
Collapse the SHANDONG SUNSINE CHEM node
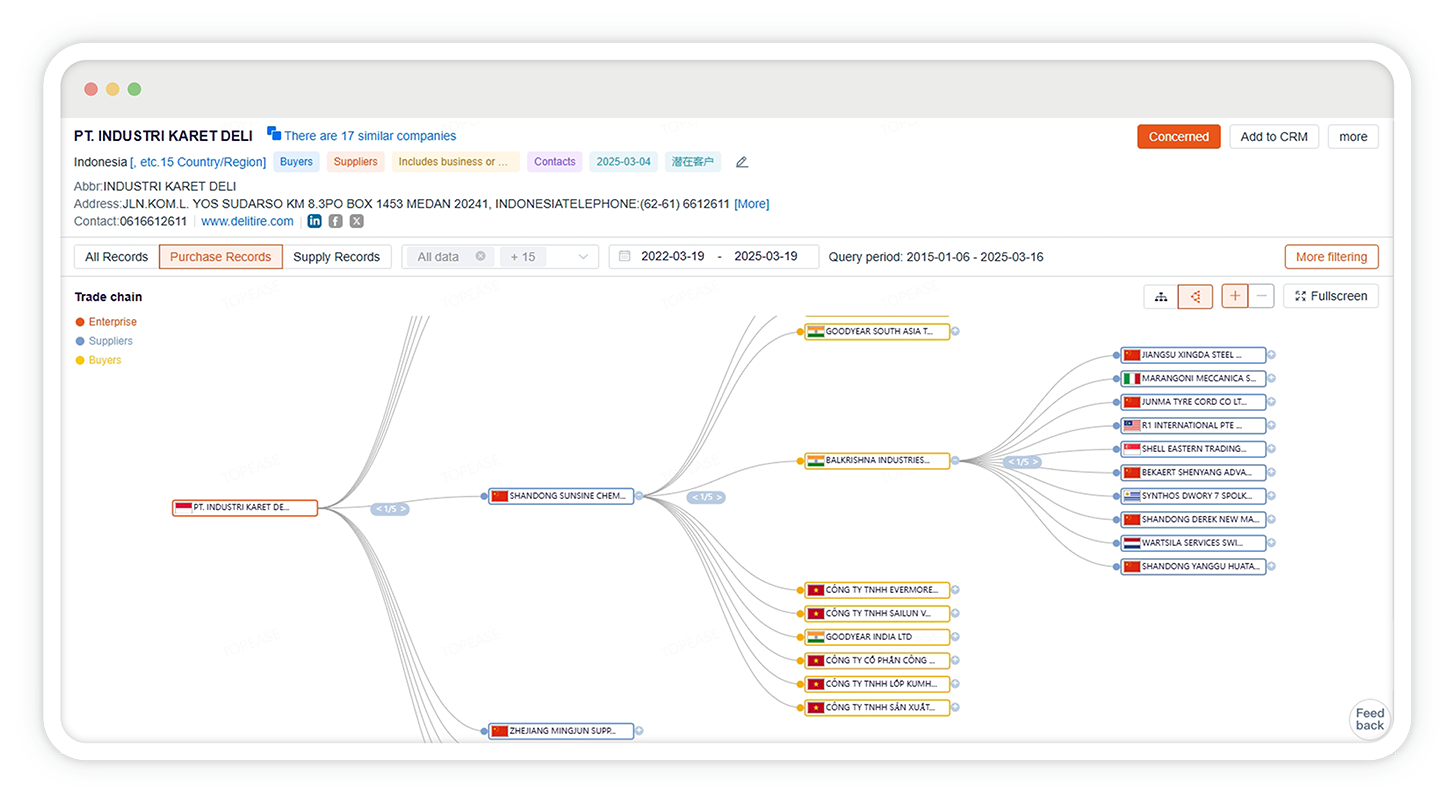639,496
